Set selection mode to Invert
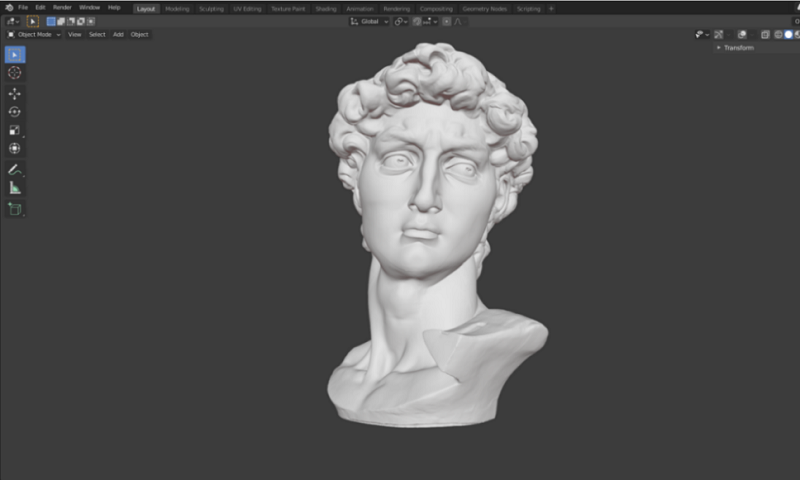Image resolution: width=800 pixels, height=480 pixels. 81,21
